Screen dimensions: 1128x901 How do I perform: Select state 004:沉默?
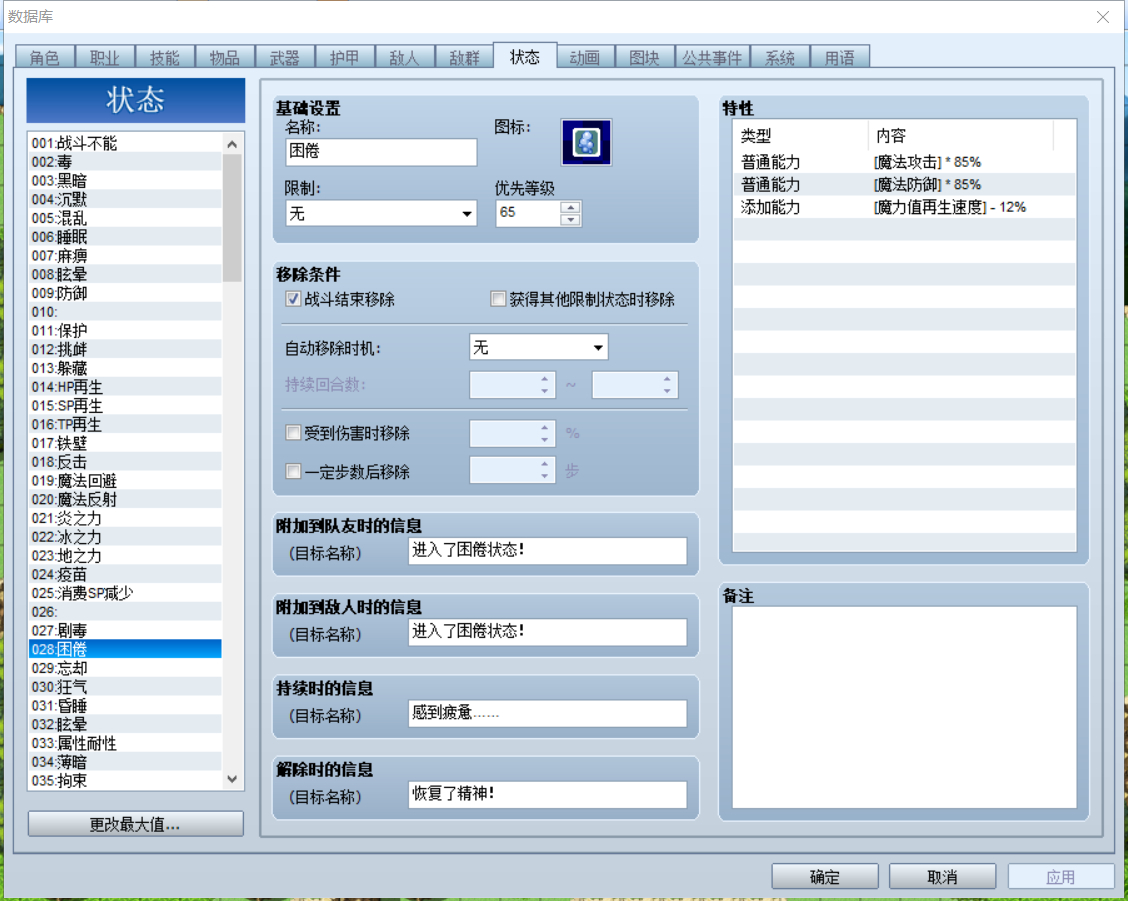[x=125, y=199]
